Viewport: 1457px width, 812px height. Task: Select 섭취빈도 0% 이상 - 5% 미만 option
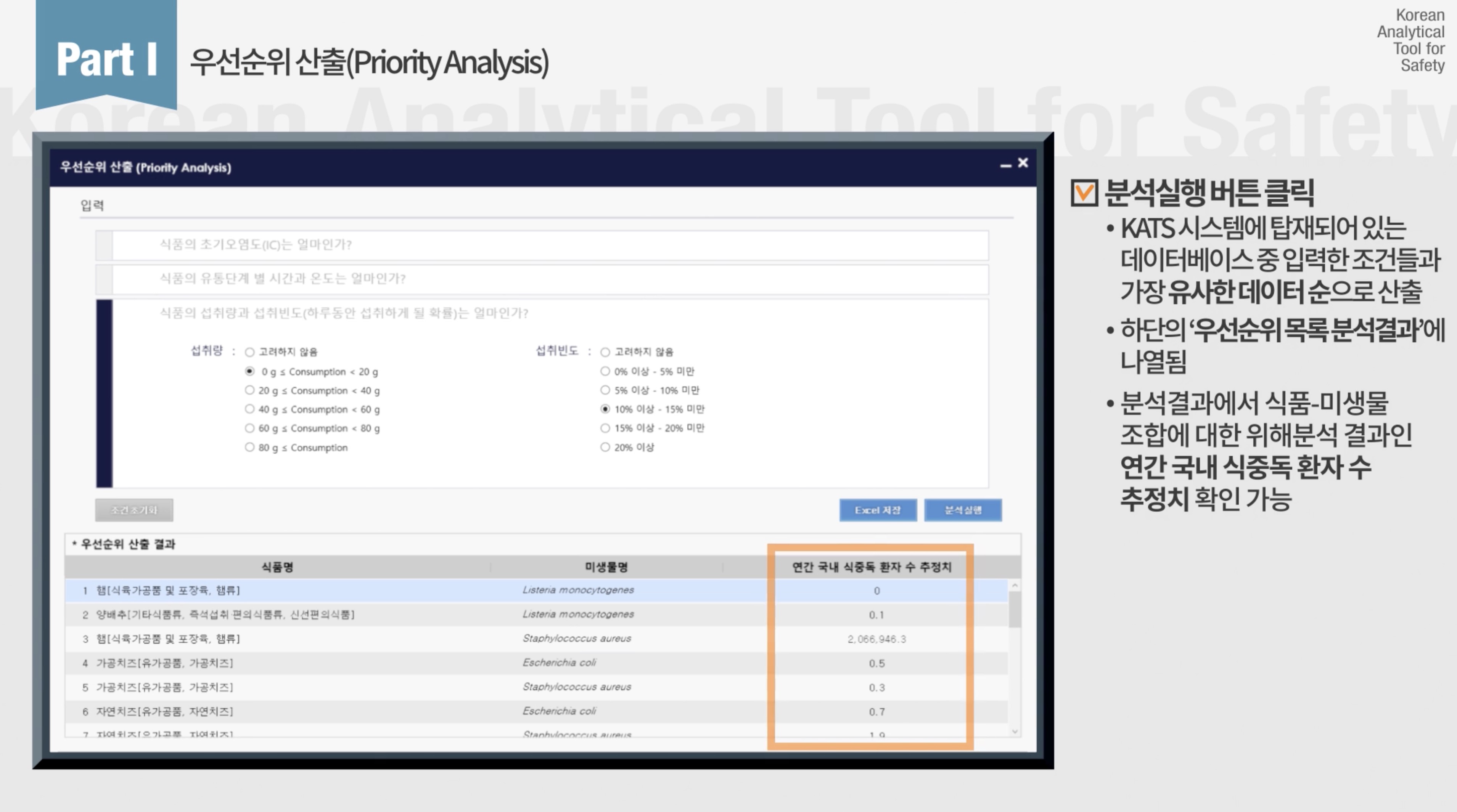click(x=605, y=372)
